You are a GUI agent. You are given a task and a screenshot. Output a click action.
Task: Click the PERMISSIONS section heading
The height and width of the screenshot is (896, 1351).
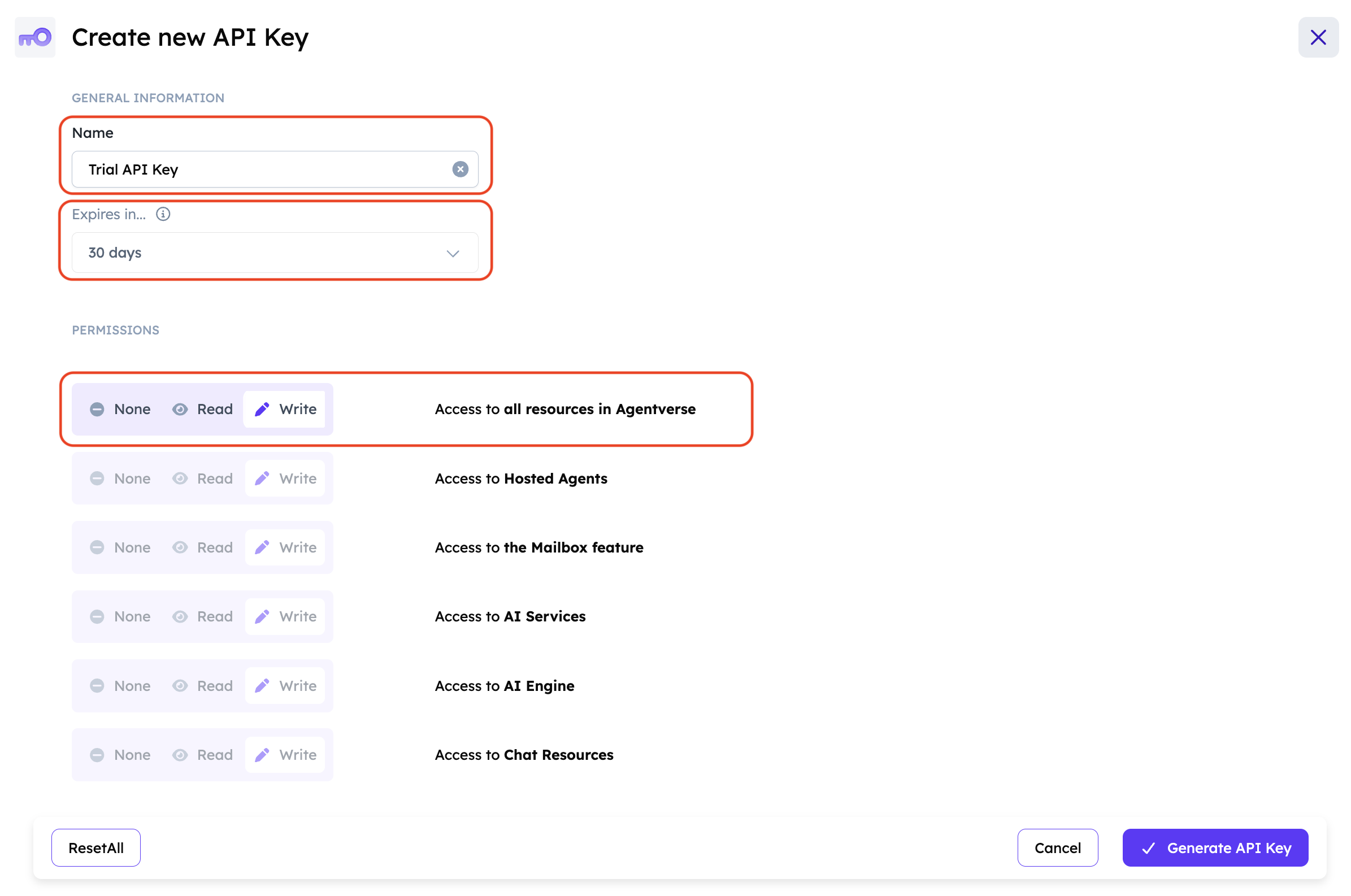pos(115,330)
